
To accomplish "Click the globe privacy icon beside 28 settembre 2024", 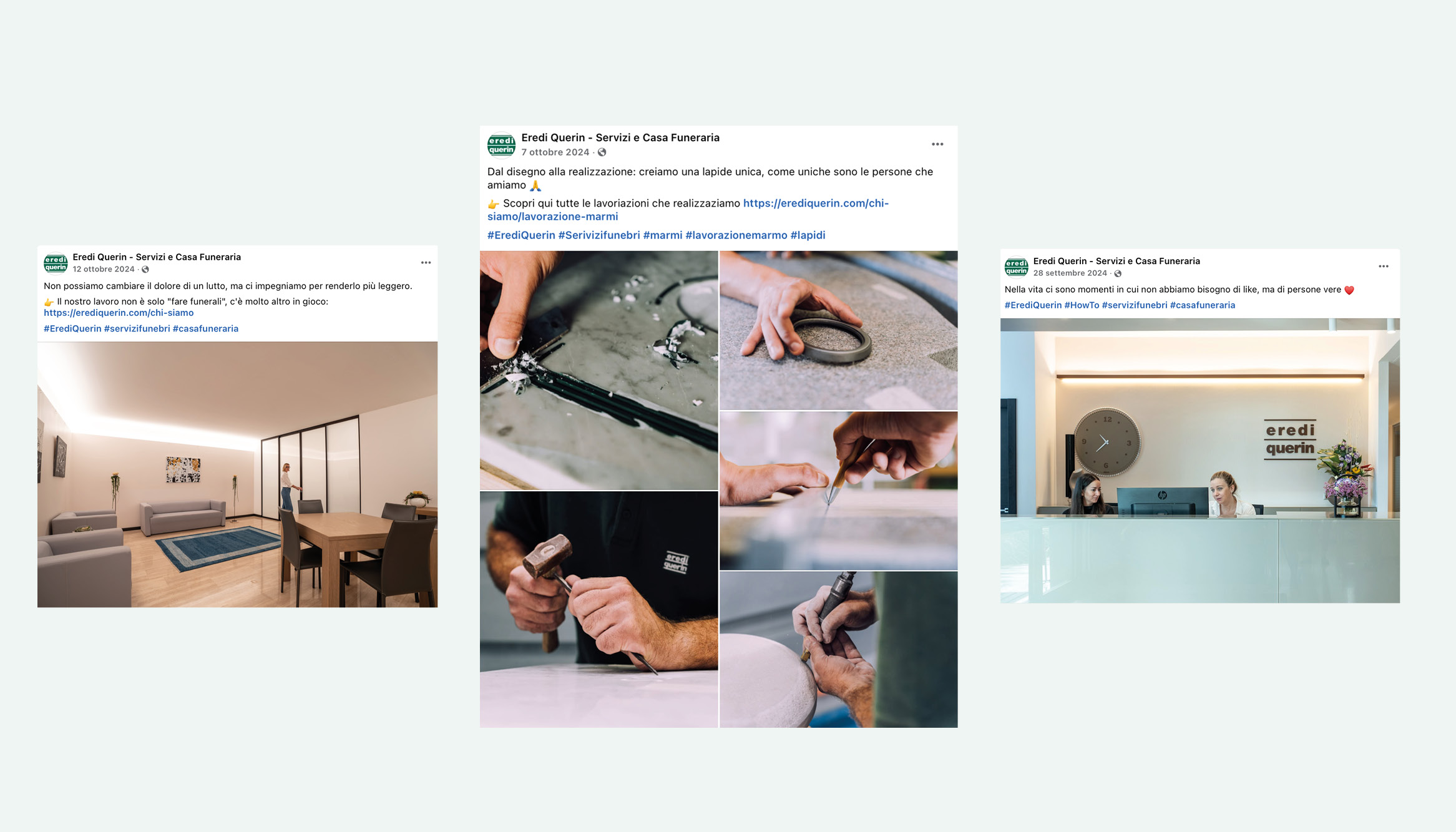I will click(1118, 273).
